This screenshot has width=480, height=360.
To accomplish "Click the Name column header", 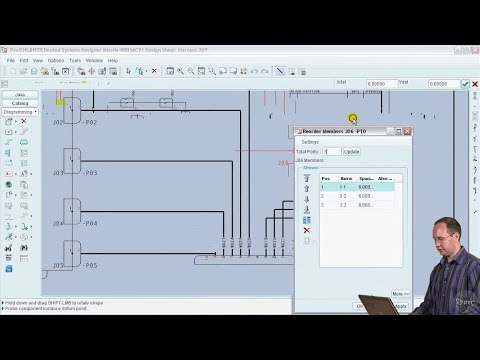I will (347, 179).
